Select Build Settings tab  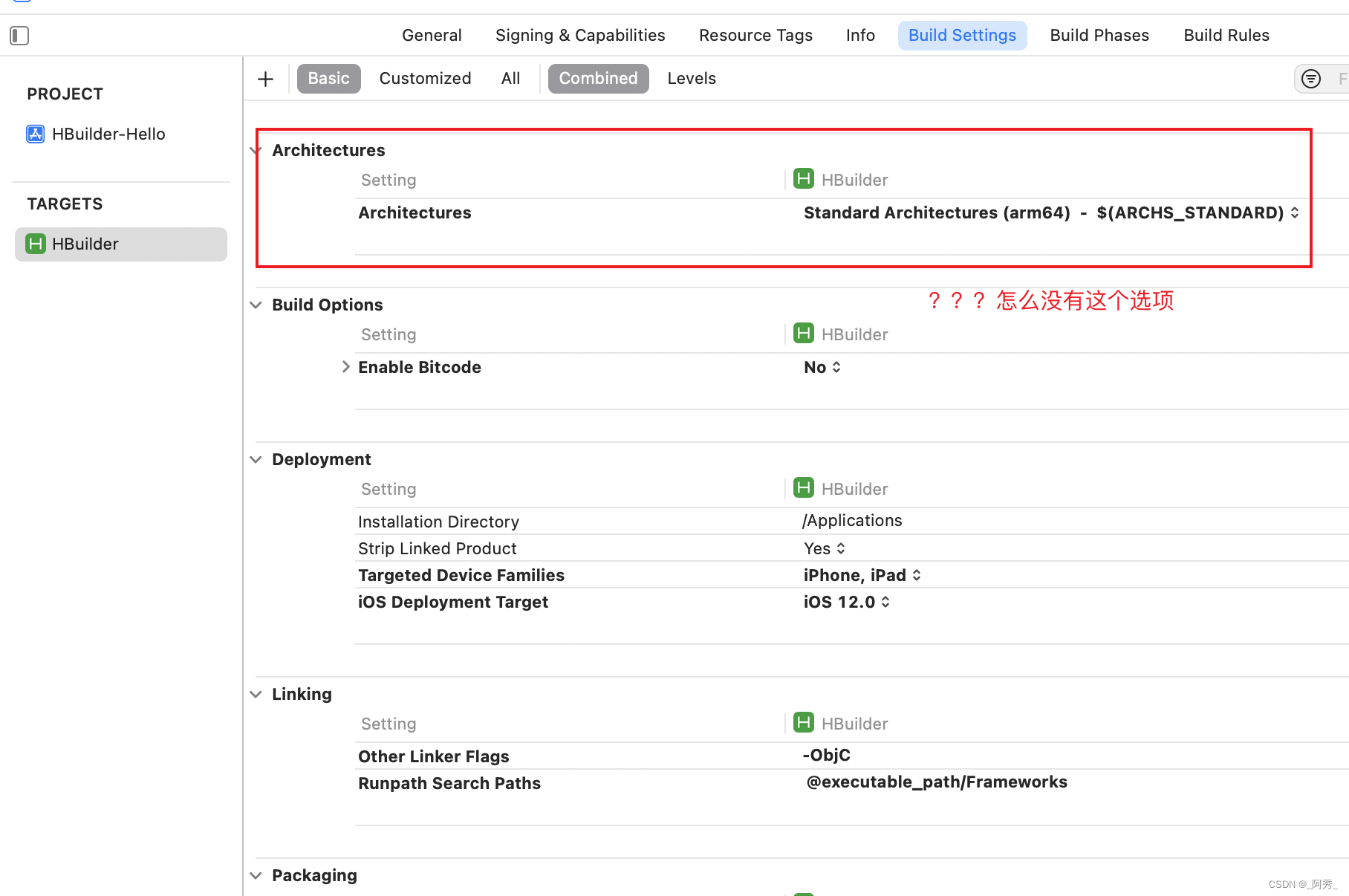962,36
